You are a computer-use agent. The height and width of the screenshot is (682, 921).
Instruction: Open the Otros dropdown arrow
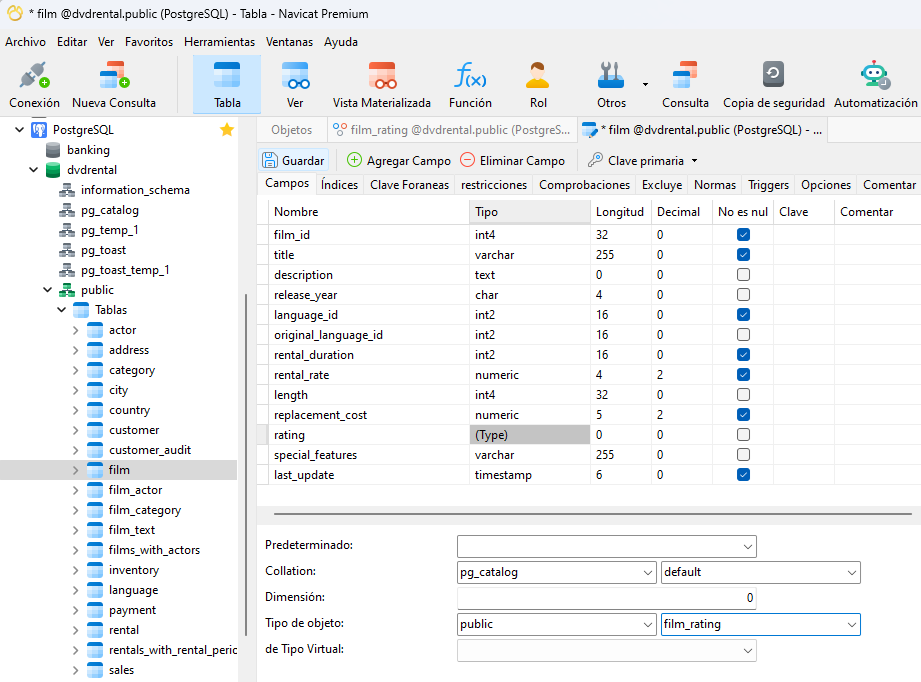645,85
